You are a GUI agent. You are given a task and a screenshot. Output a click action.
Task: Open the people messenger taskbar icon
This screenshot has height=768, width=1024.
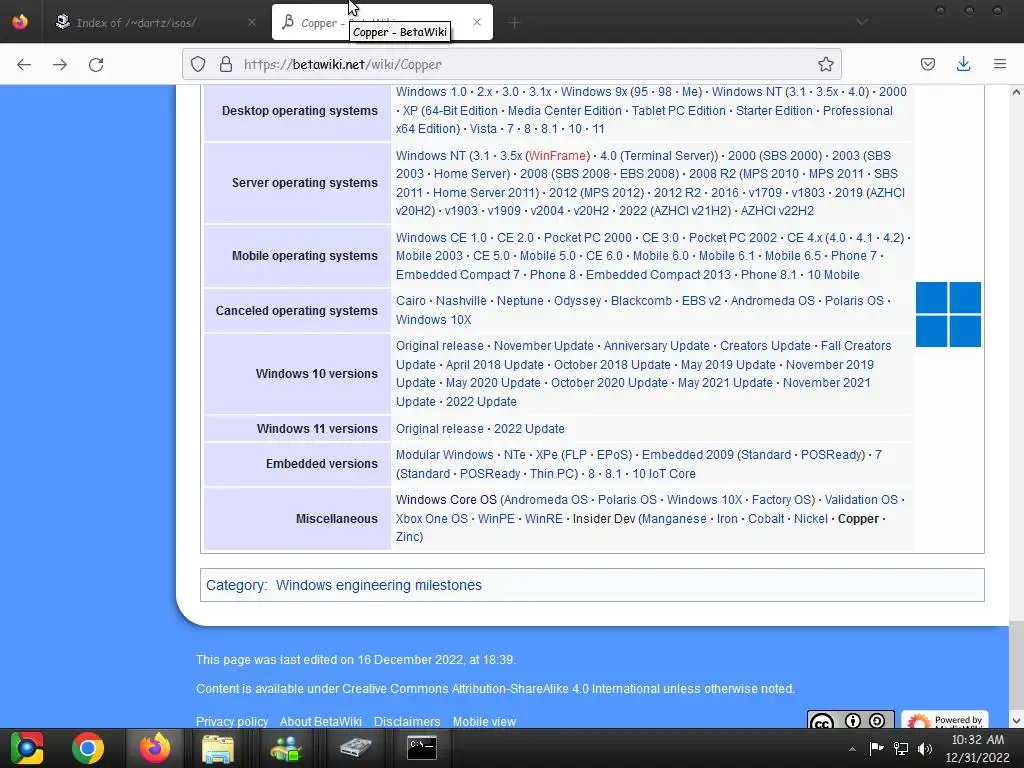tap(286, 748)
